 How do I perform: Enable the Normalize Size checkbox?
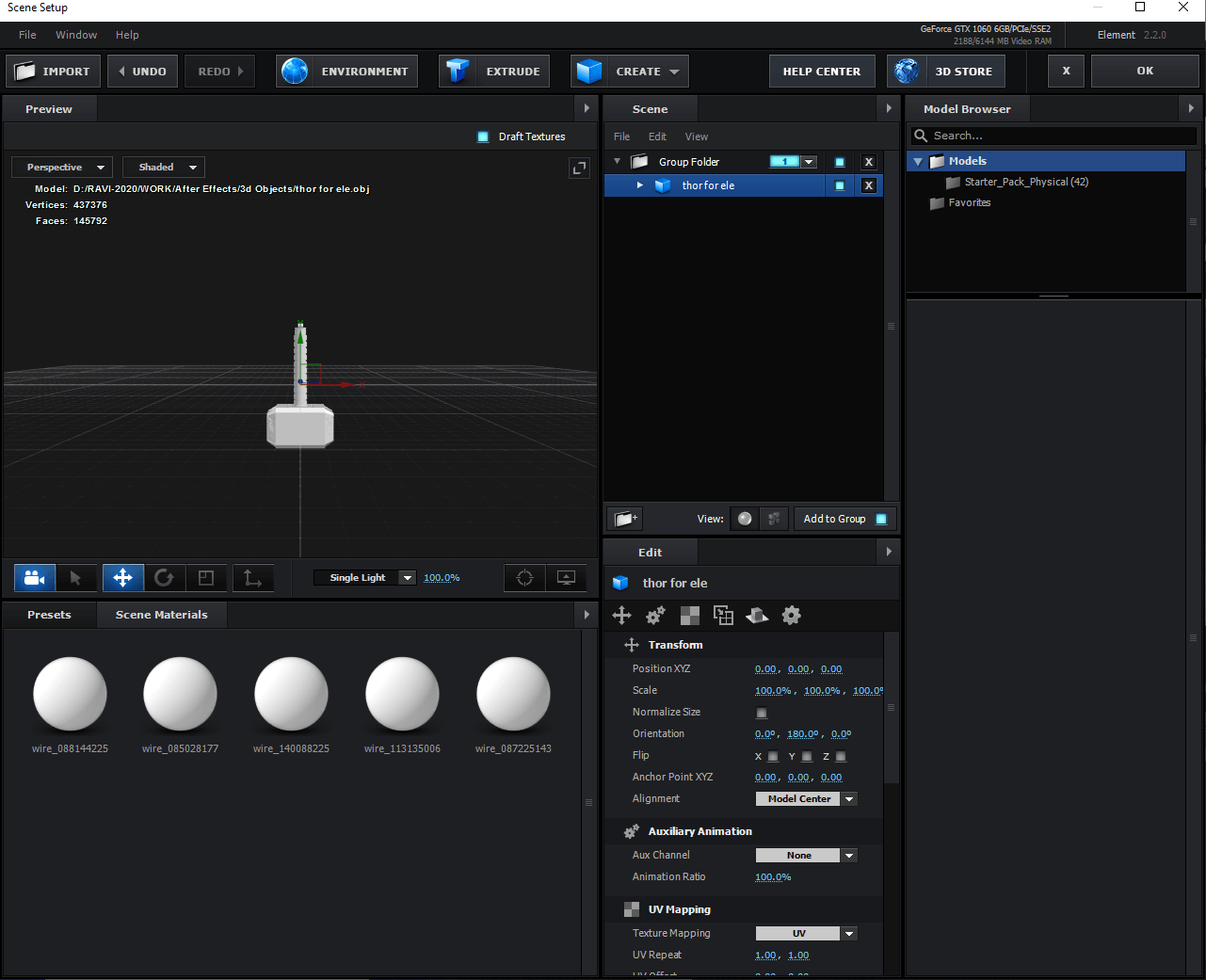(762, 714)
